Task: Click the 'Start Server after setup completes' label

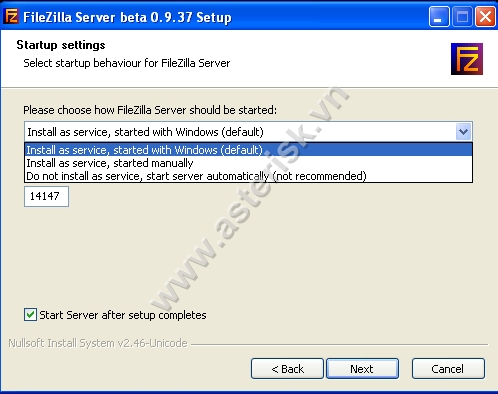Action: click(x=123, y=315)
